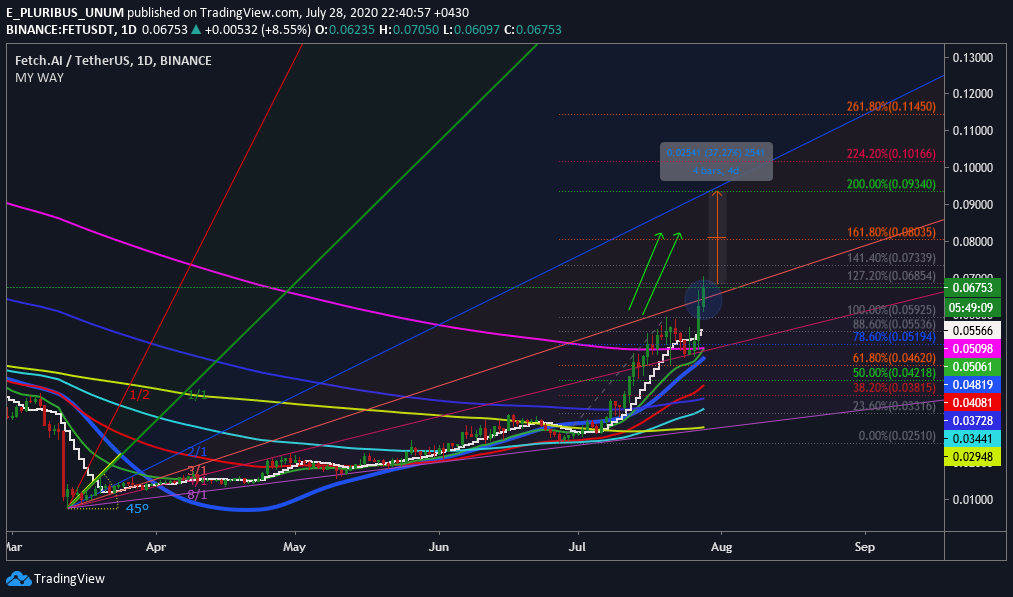Select the 100.00%(0.05925) Fibonacci label

(891, 310)
